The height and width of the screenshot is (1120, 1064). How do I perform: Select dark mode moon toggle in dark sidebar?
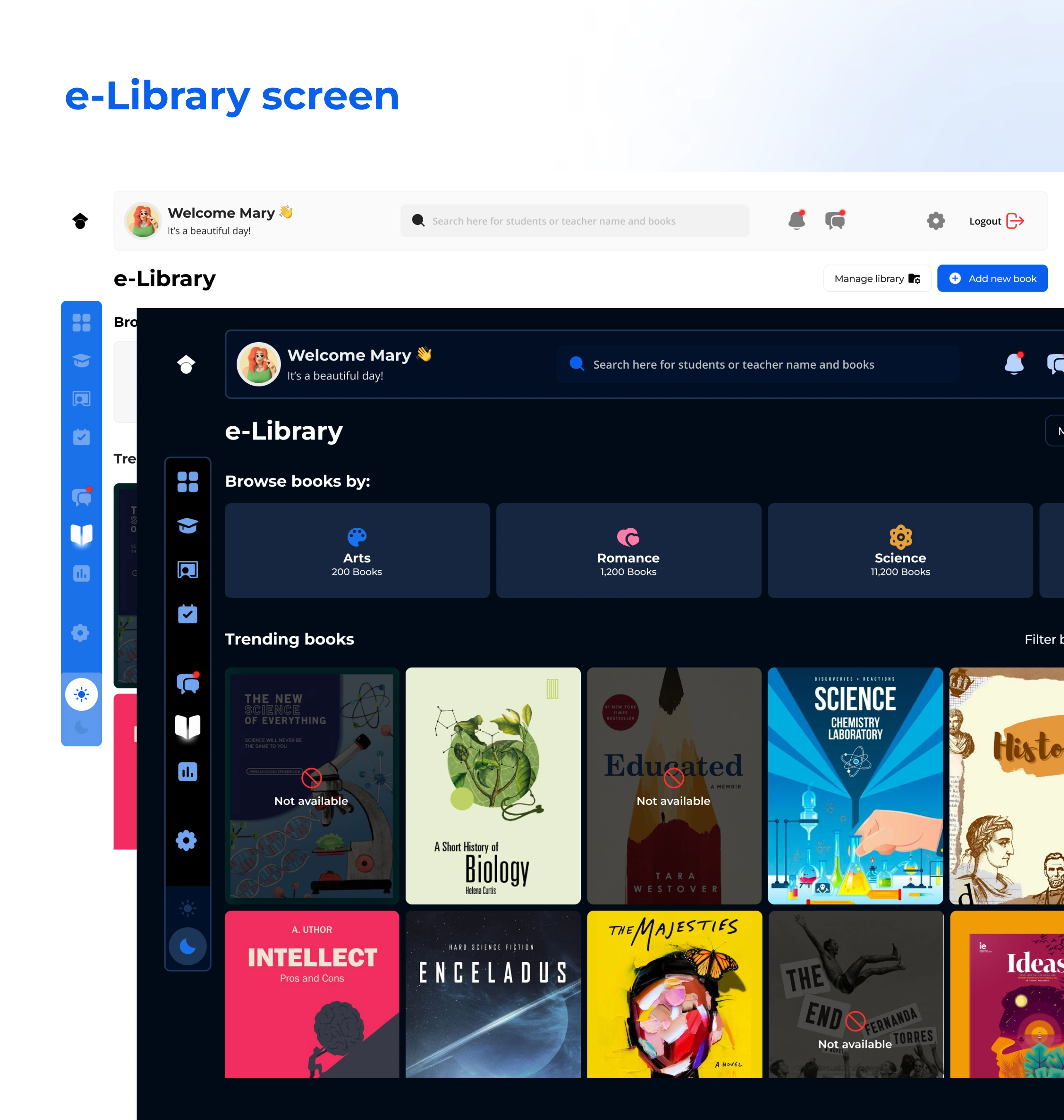188,946
